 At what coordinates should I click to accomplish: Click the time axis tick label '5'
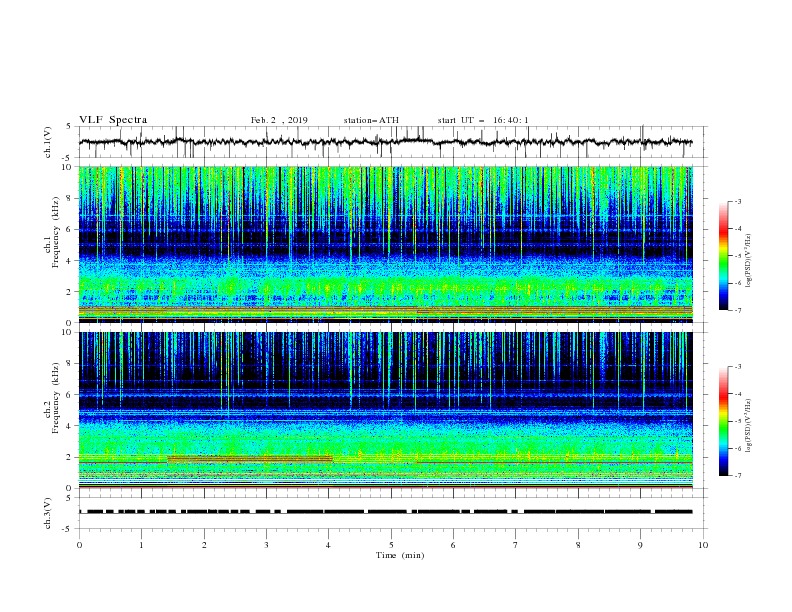[x=391, y=545]
